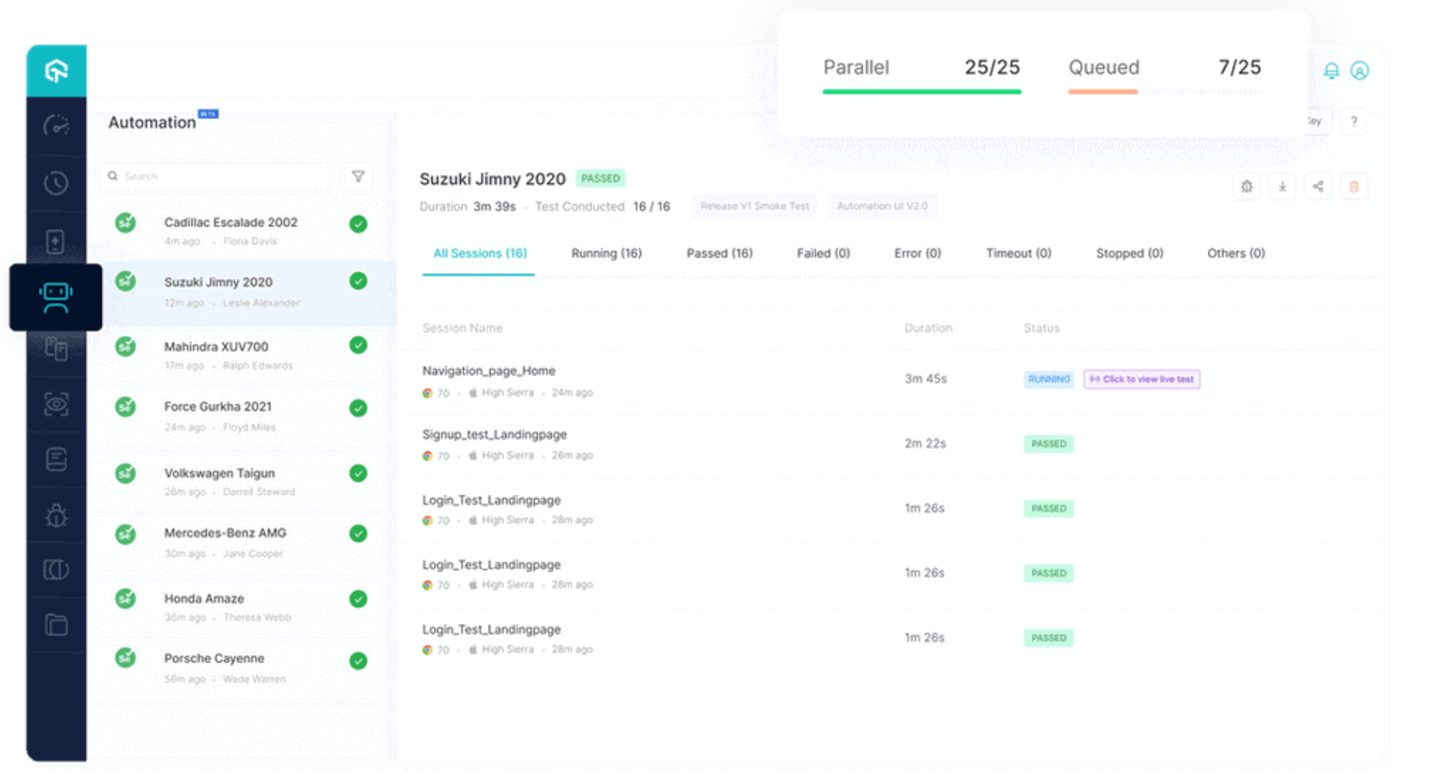Select the Mahindra XUV700 build
Screen dimensions: 1430x773
click(216, 347)
